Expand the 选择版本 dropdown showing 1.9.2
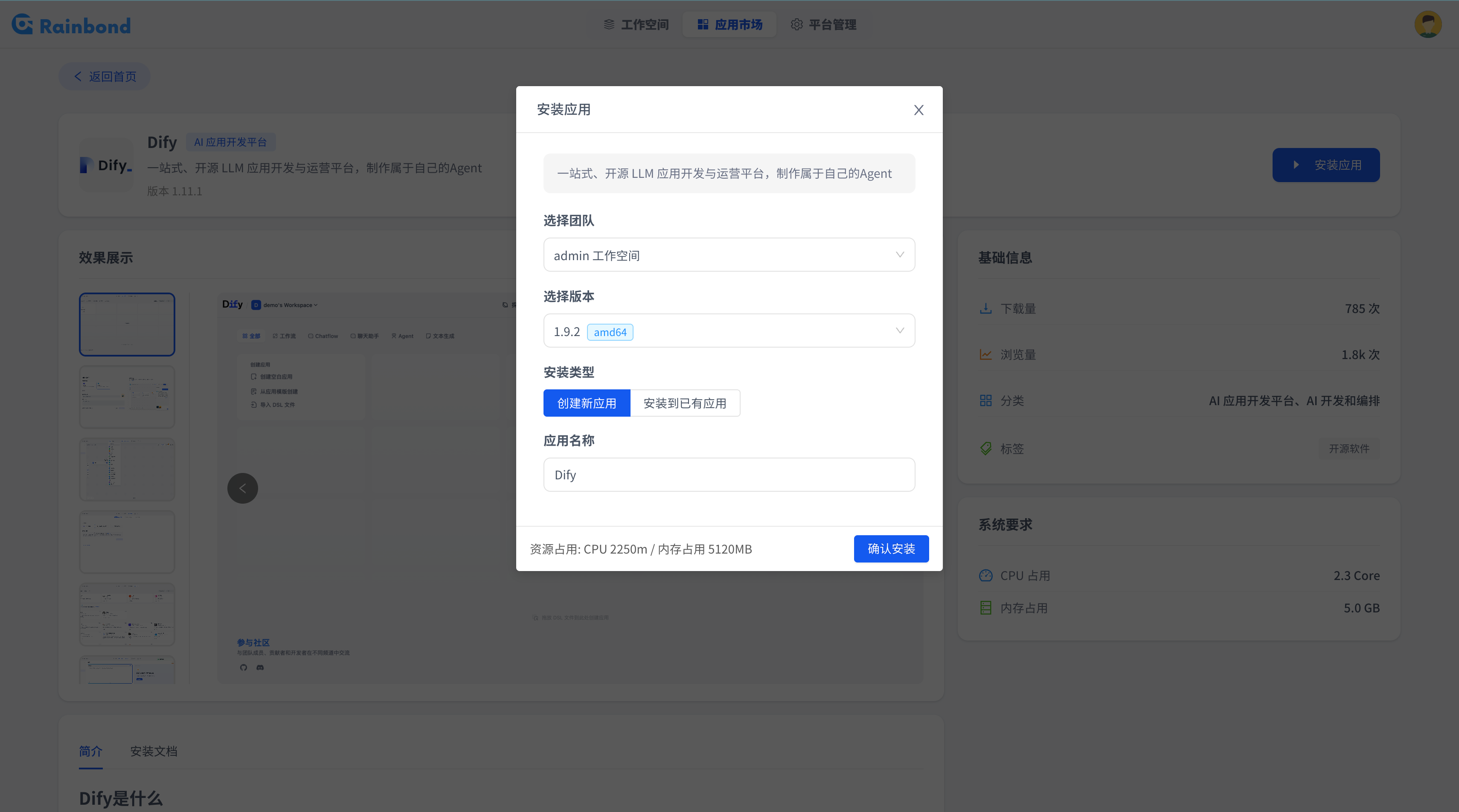Image resolution: width=1459 pixels, height=812 pixels. tap(729, 331)
